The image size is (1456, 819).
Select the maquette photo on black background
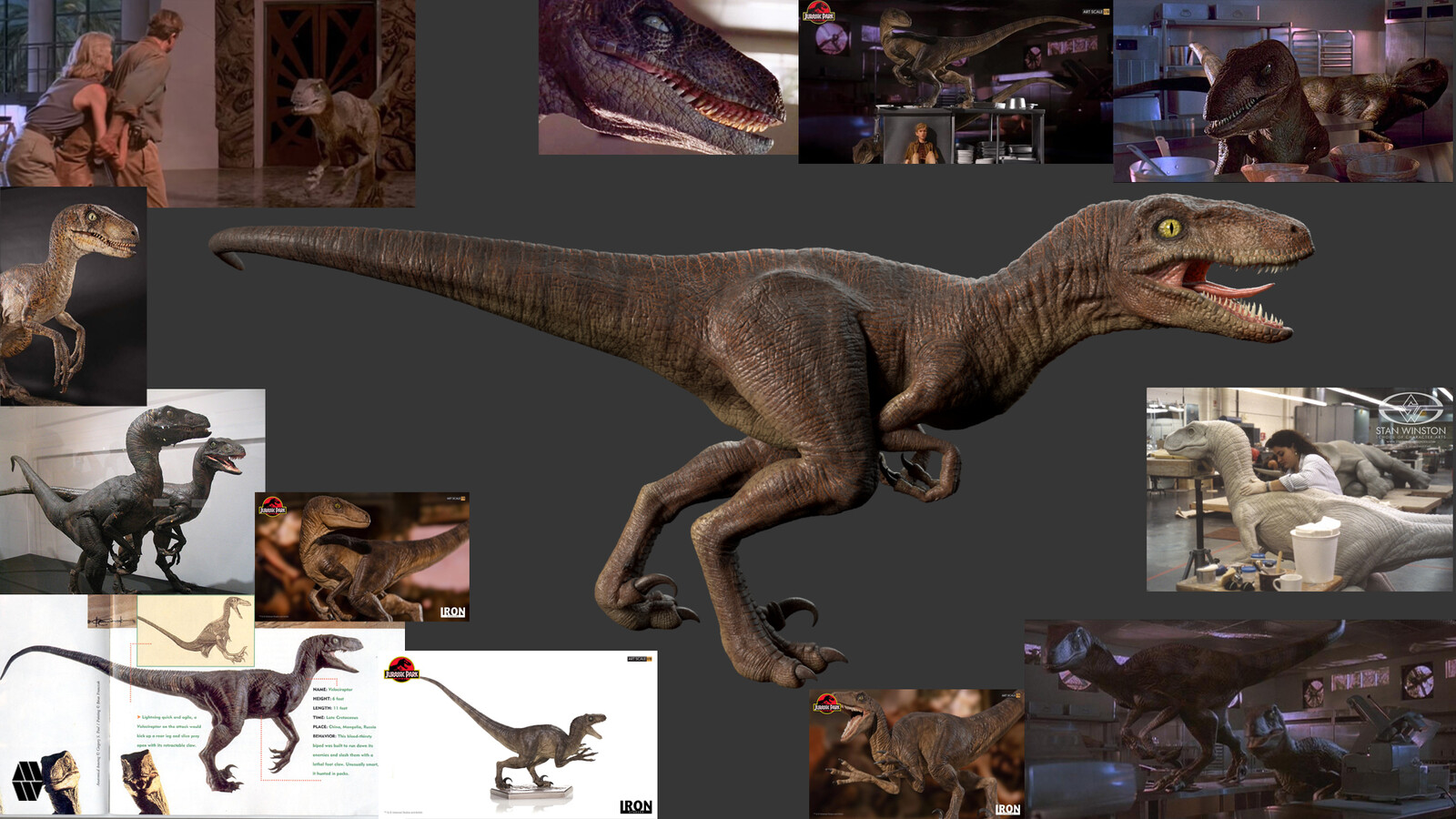[73, 297]
